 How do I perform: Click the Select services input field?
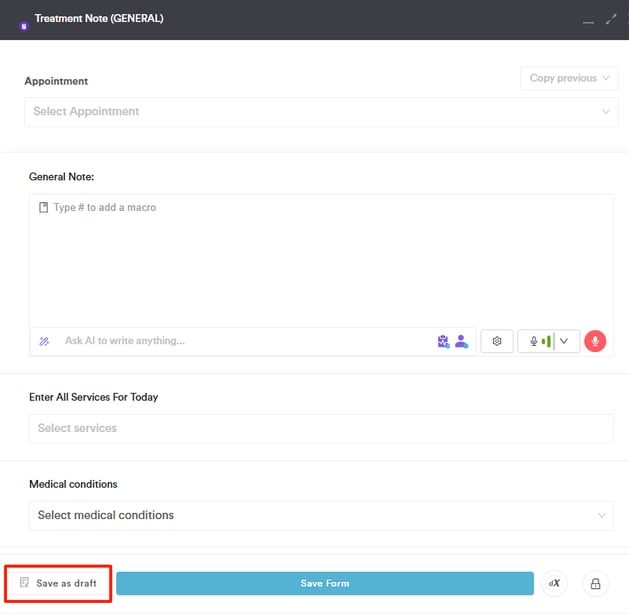tap(321, 428)
